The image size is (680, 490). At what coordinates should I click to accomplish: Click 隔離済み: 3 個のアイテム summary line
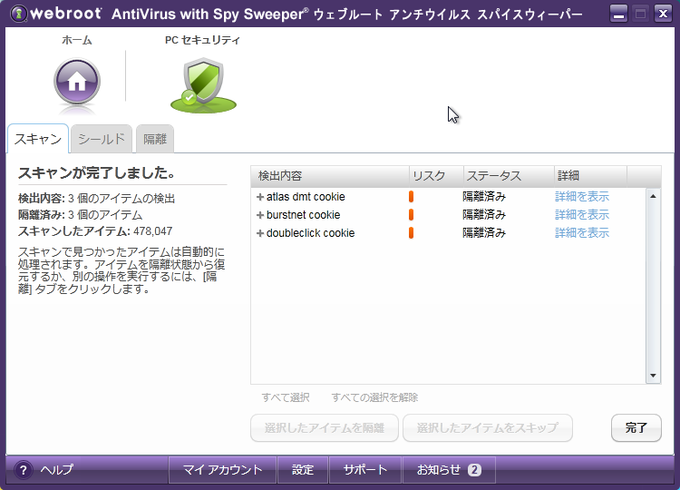tap(80, 215)
